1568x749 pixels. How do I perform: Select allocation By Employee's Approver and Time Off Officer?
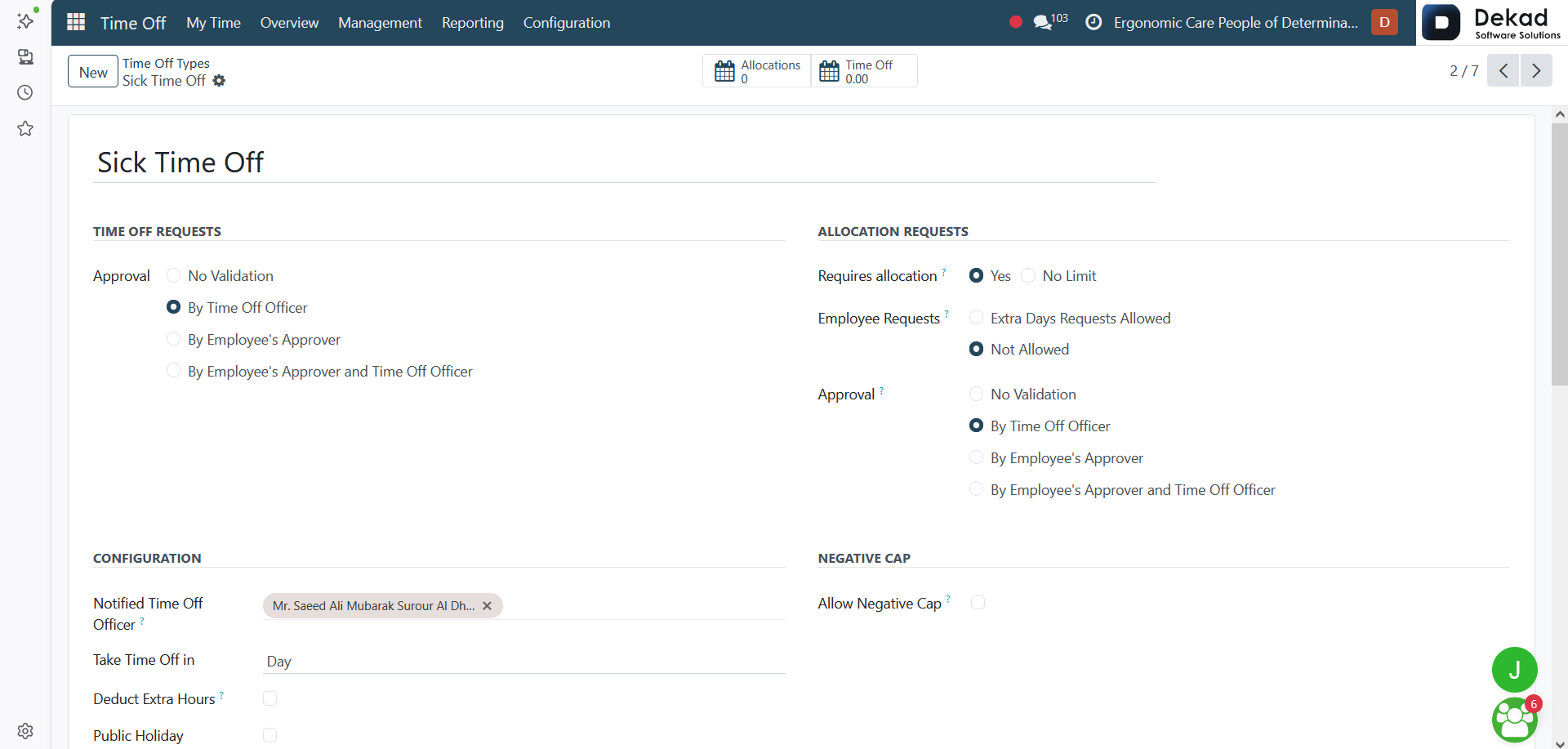point(976,489)
